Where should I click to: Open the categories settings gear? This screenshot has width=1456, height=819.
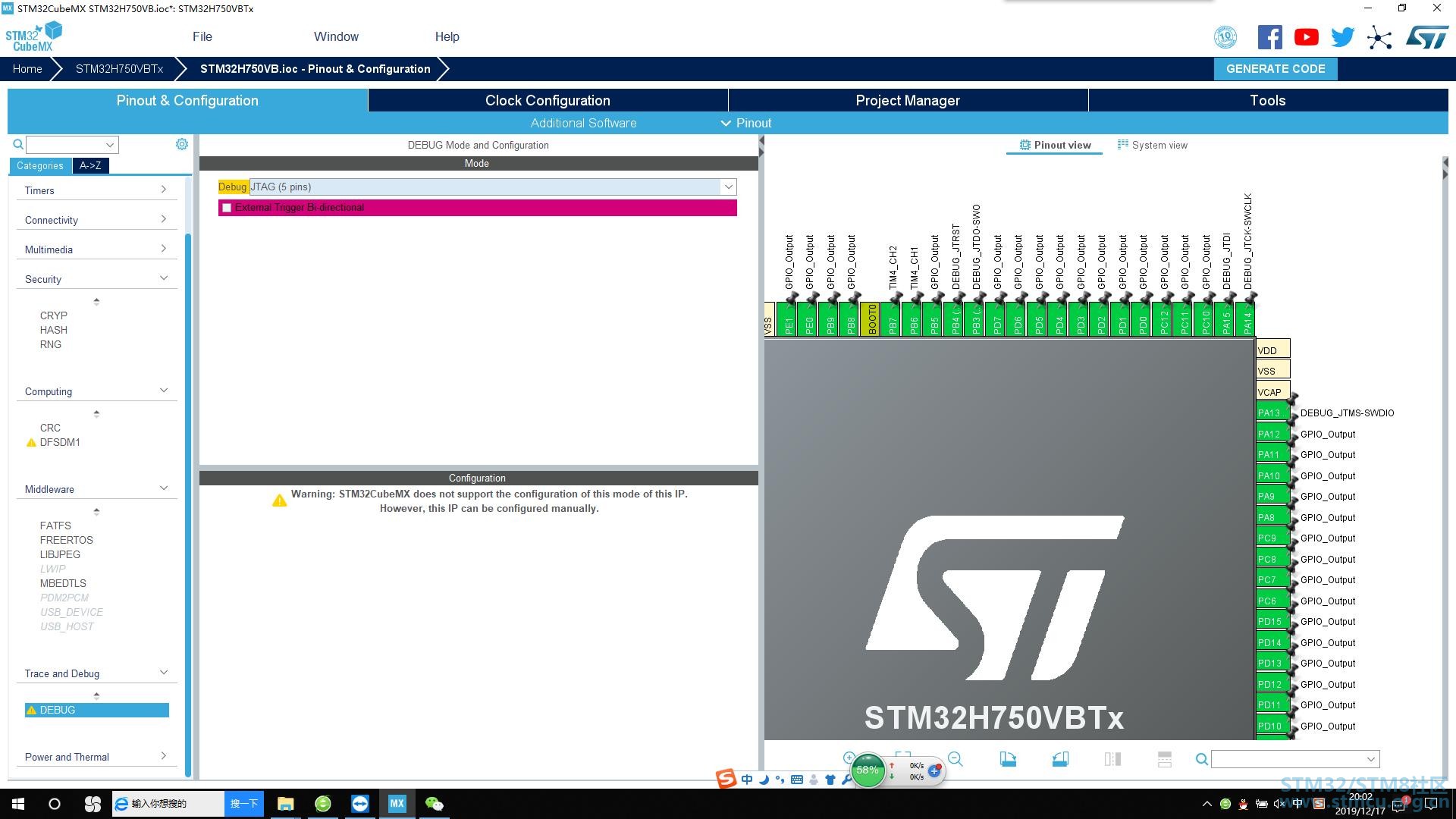click(x=182, y=144)
